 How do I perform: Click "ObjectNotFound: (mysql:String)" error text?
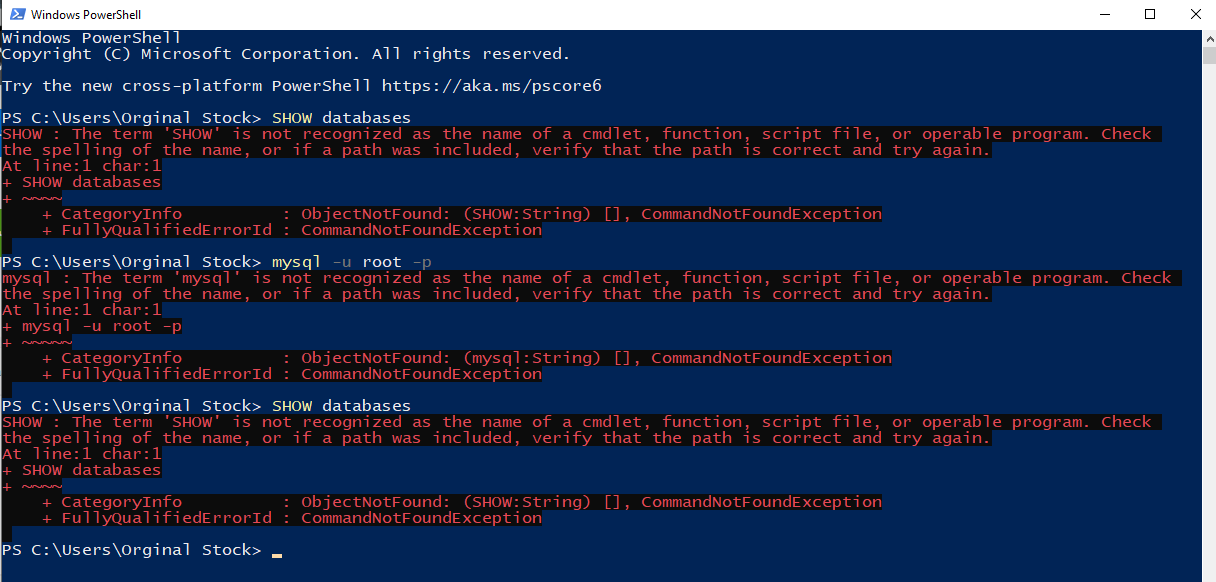[x=451, y=358]
